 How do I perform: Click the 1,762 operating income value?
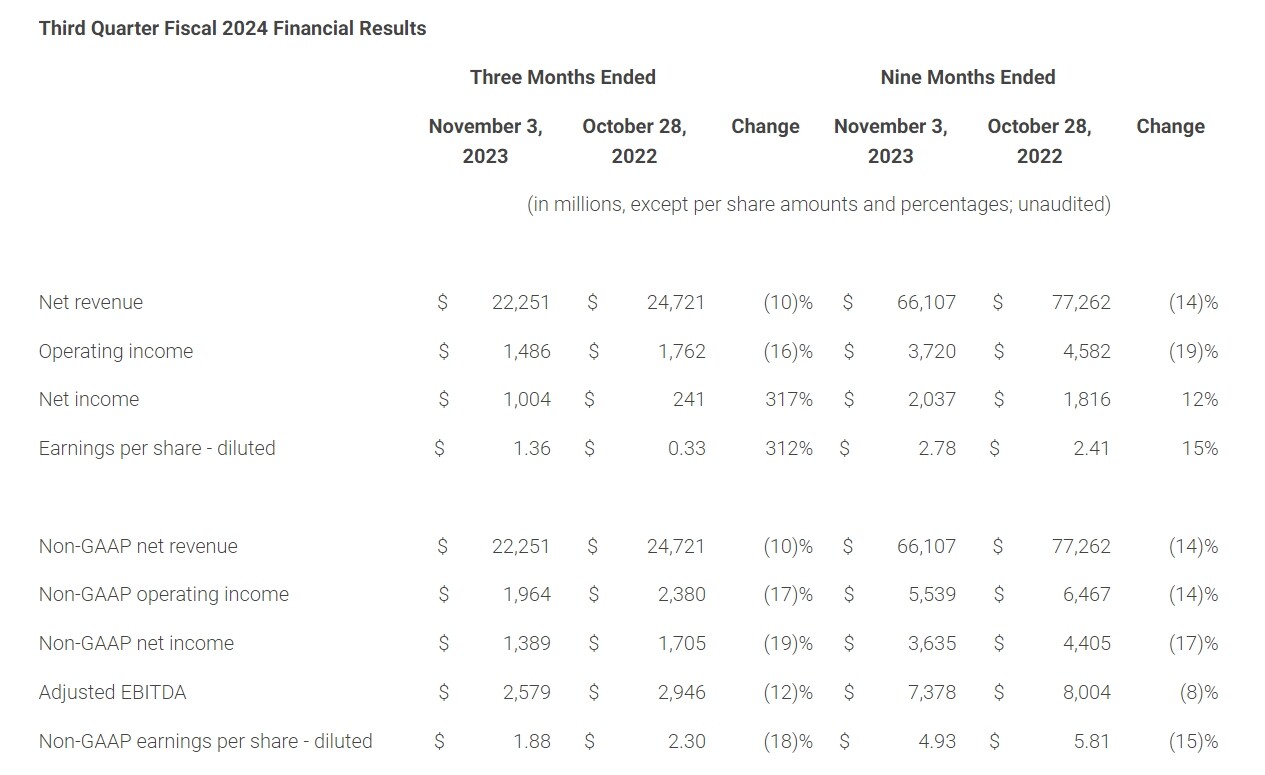[682, 351]
